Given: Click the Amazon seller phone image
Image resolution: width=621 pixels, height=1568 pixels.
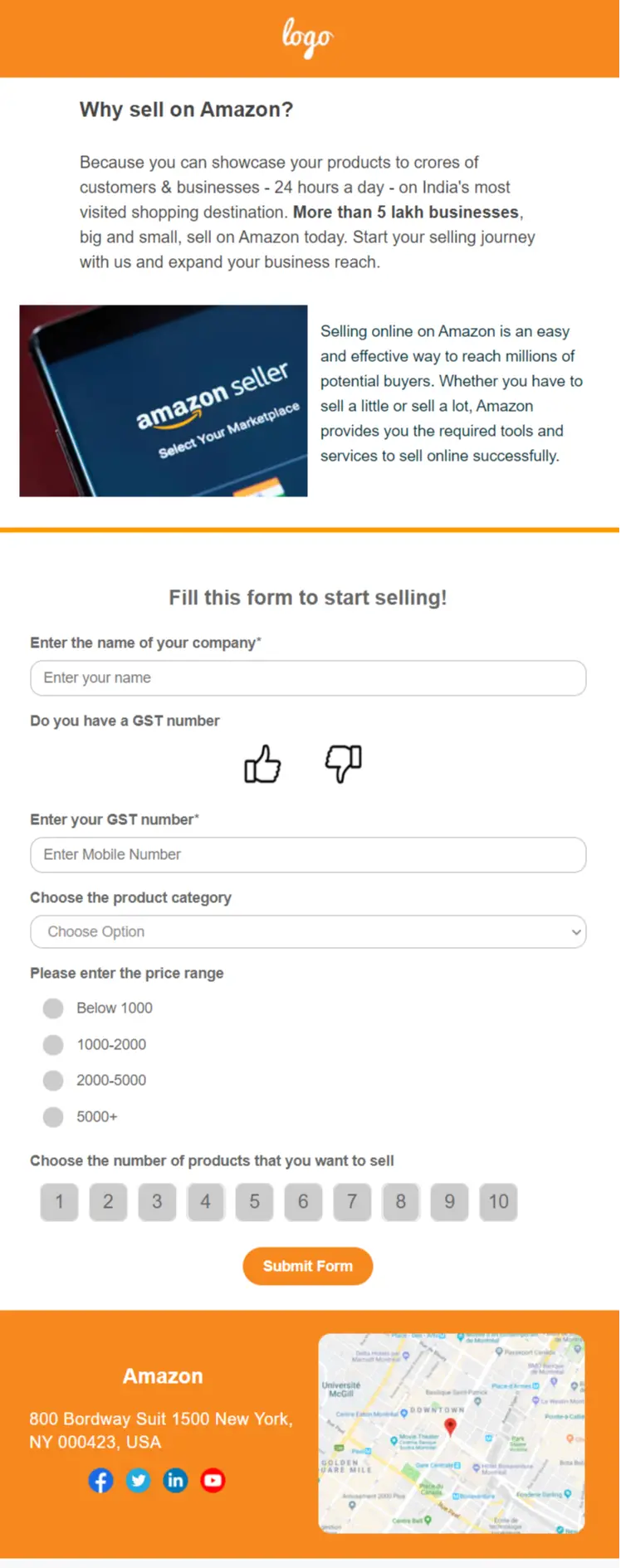Looking at the screenshot, I should pyautogui.click(x=164, y=401).
